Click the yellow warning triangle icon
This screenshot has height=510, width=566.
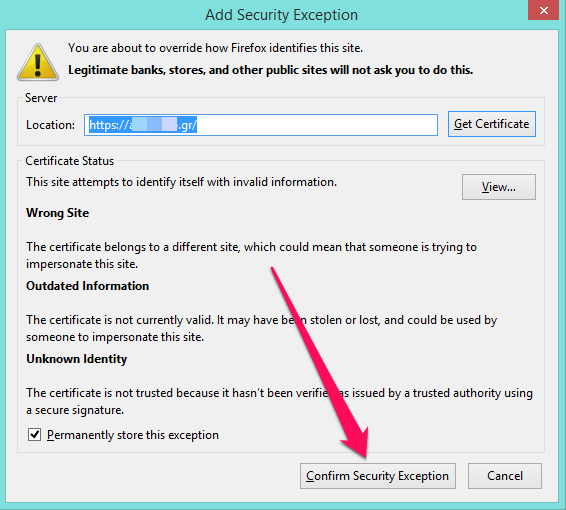(x=38, y=62)
